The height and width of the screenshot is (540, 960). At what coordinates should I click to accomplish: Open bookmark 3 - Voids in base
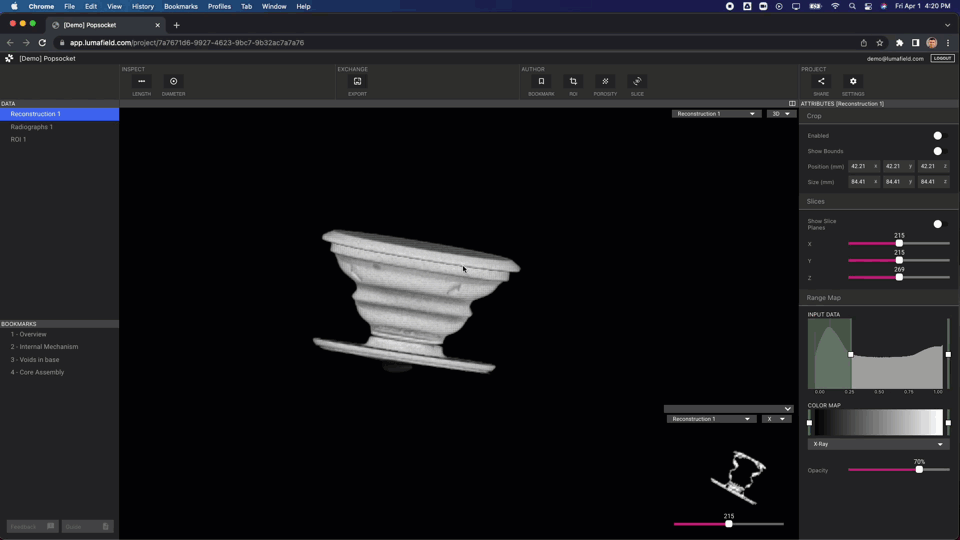[x=35, y=360]
